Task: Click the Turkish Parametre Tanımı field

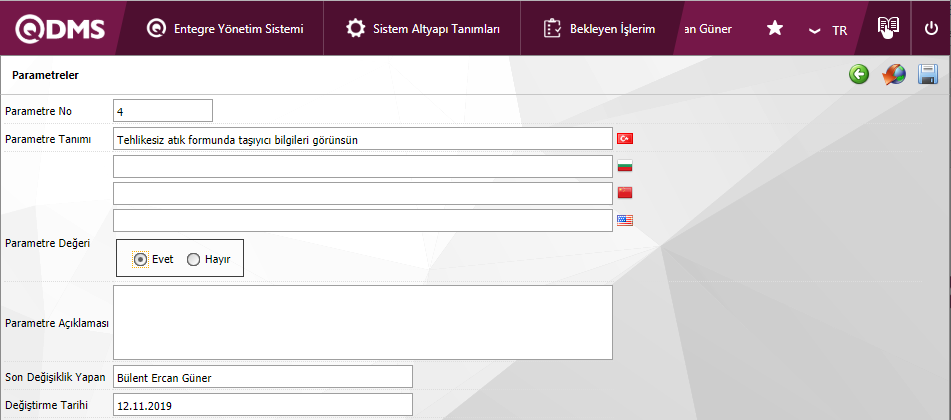Action: click(x=363, y=139)
